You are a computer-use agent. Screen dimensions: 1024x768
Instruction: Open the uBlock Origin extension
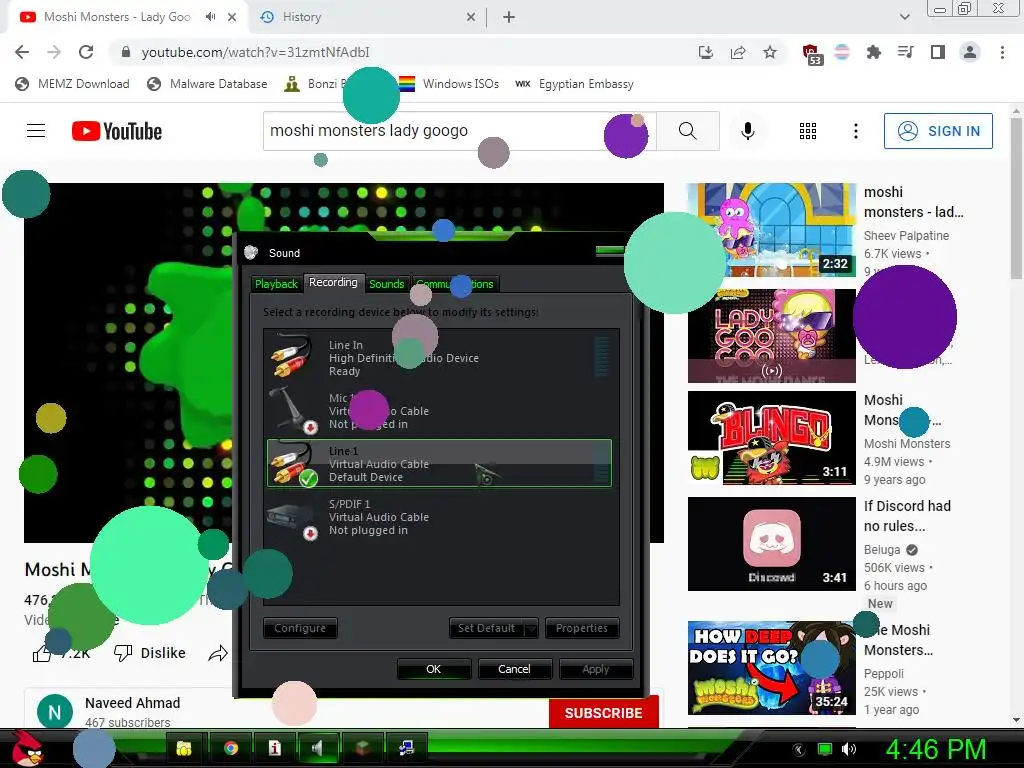pyautogui.click(x=810, y=54)
